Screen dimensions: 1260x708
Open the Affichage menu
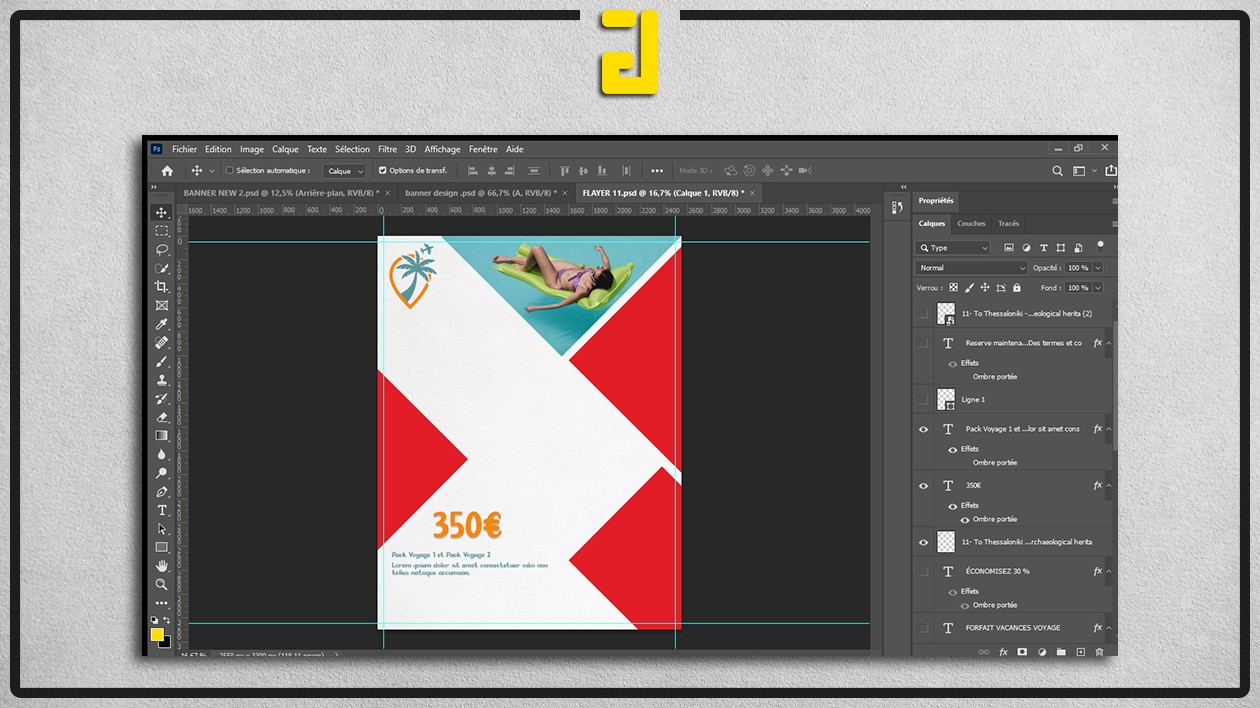[x=442, y=149]
